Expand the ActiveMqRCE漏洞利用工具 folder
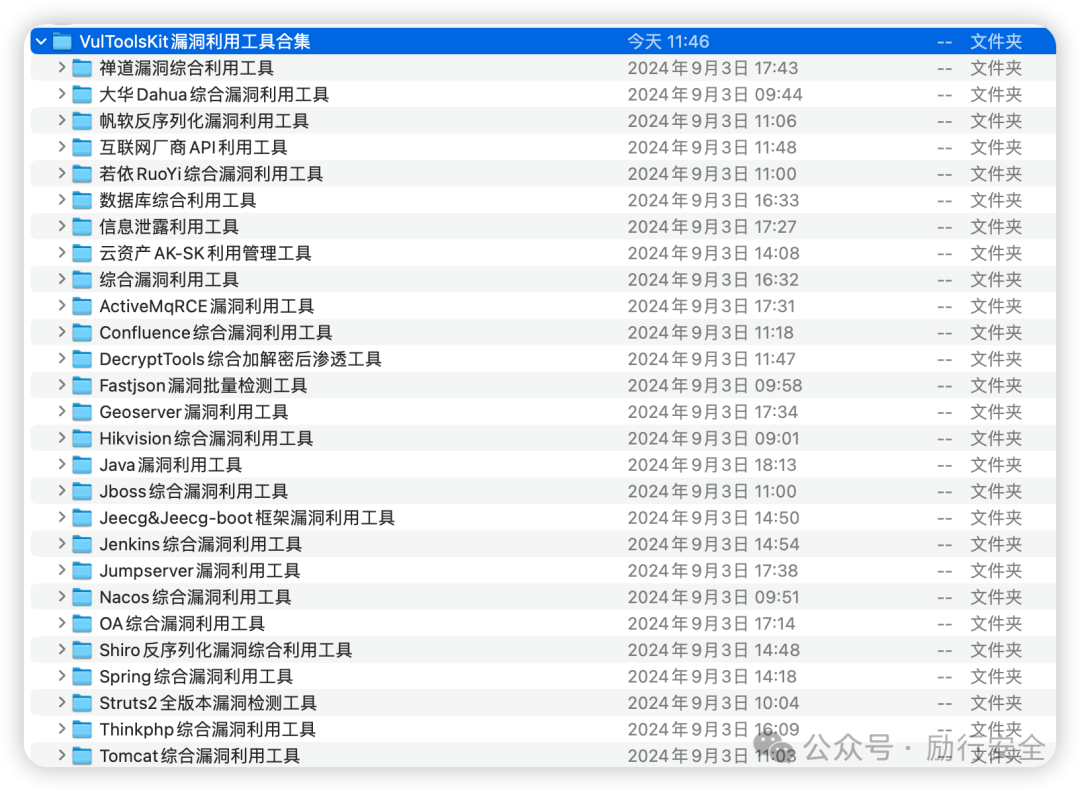 (61, 305)
